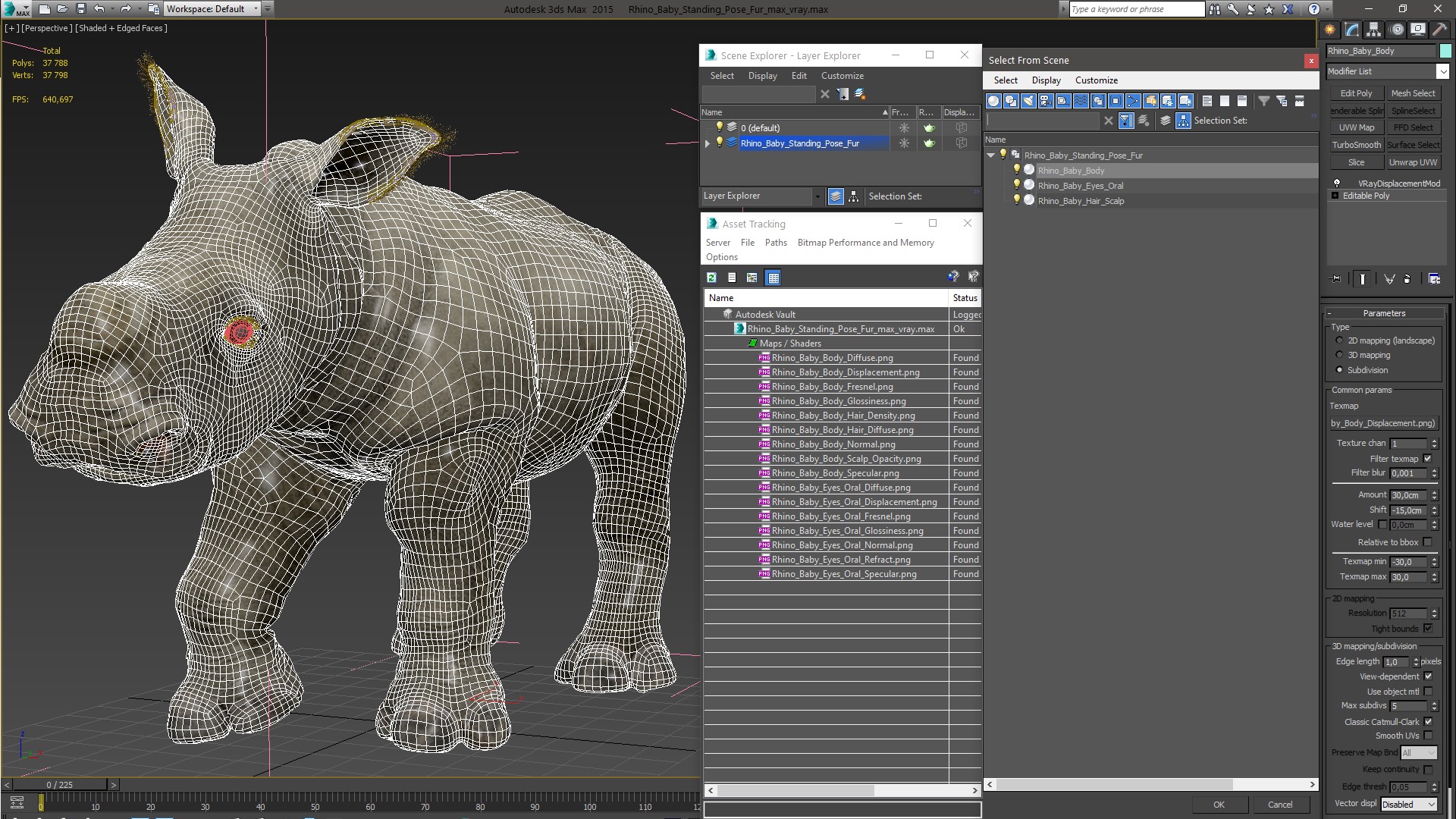
Task: Expand Editable Poly sub-objects in modifier stack
Action: 1335,196
